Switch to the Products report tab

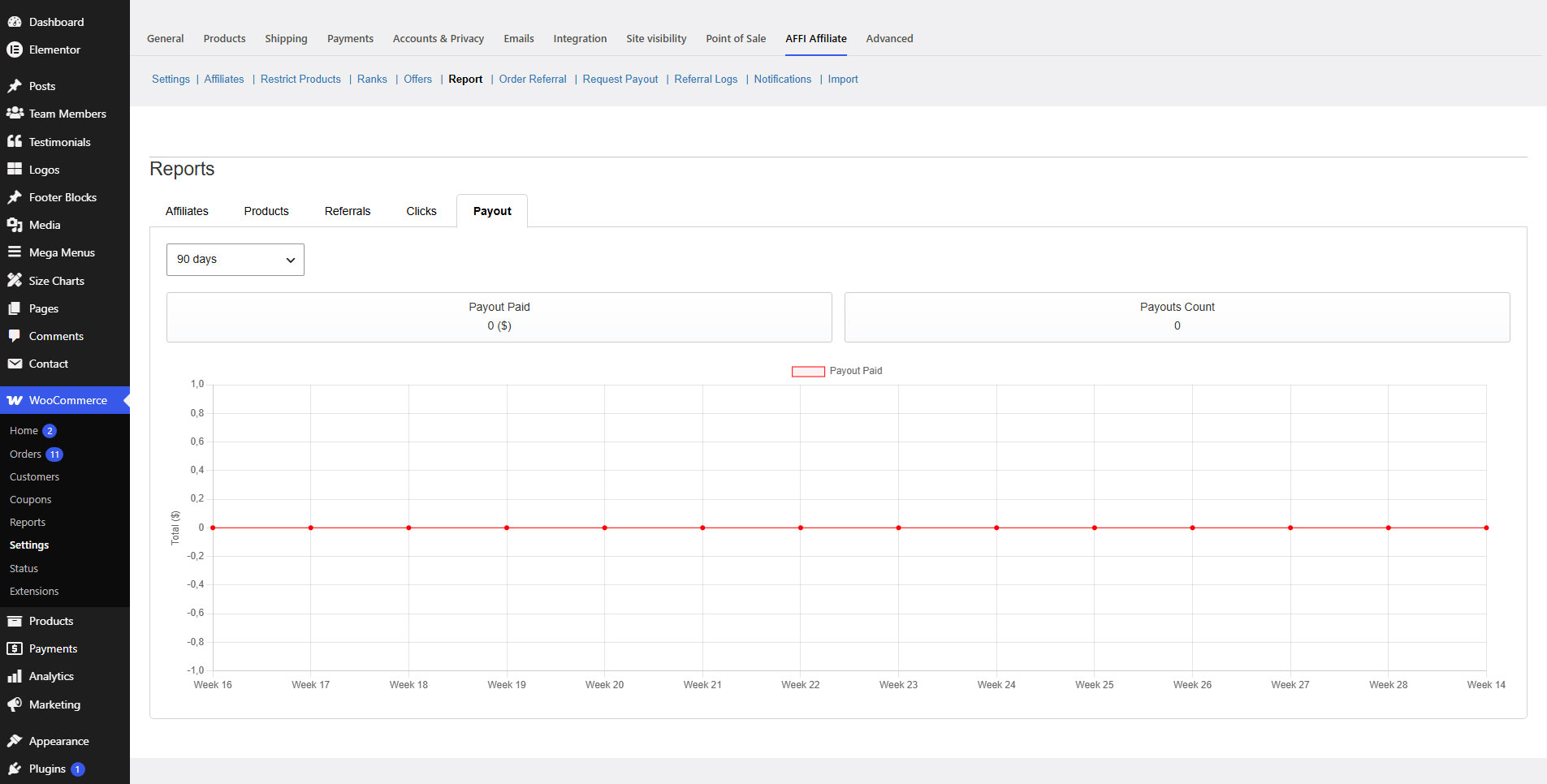pyautogui.click(x=266, y=211)
